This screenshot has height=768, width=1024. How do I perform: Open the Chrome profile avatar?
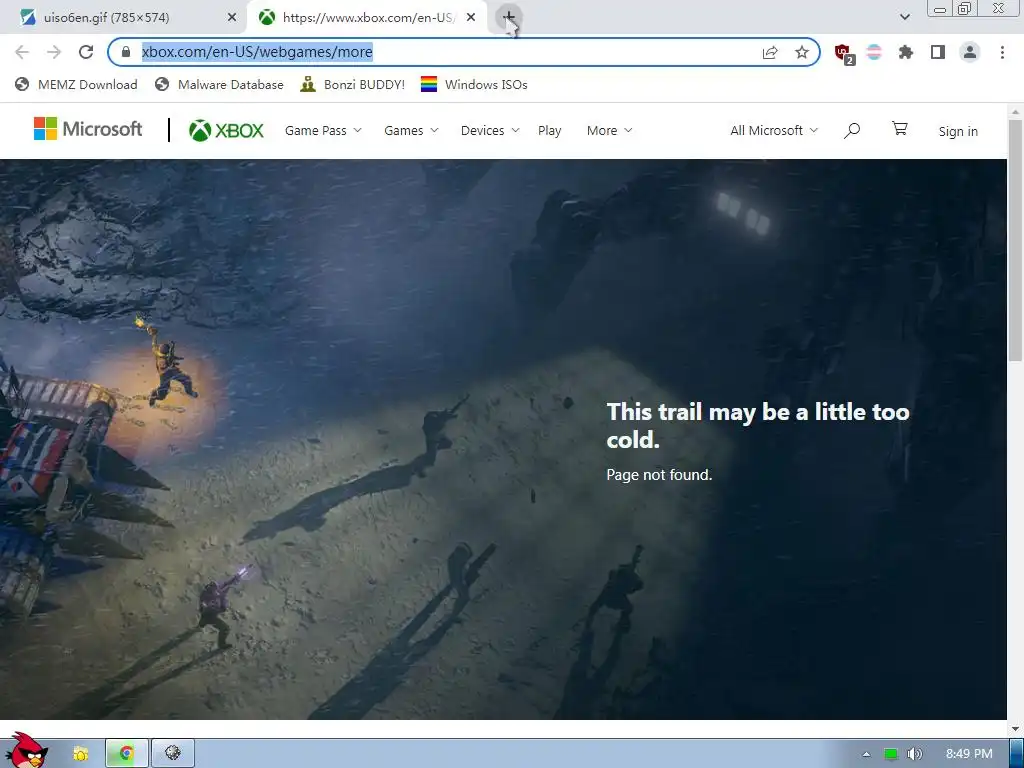970,52
